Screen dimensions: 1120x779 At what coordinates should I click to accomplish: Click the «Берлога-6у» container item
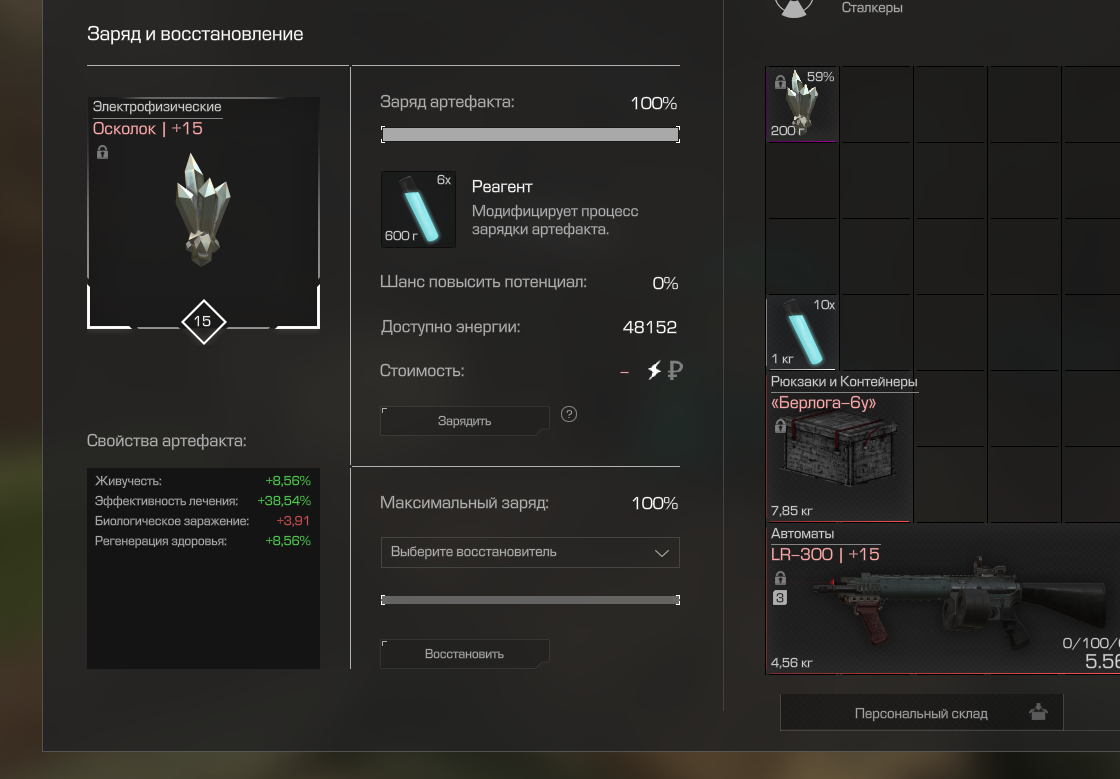click(x=839, y=448)
